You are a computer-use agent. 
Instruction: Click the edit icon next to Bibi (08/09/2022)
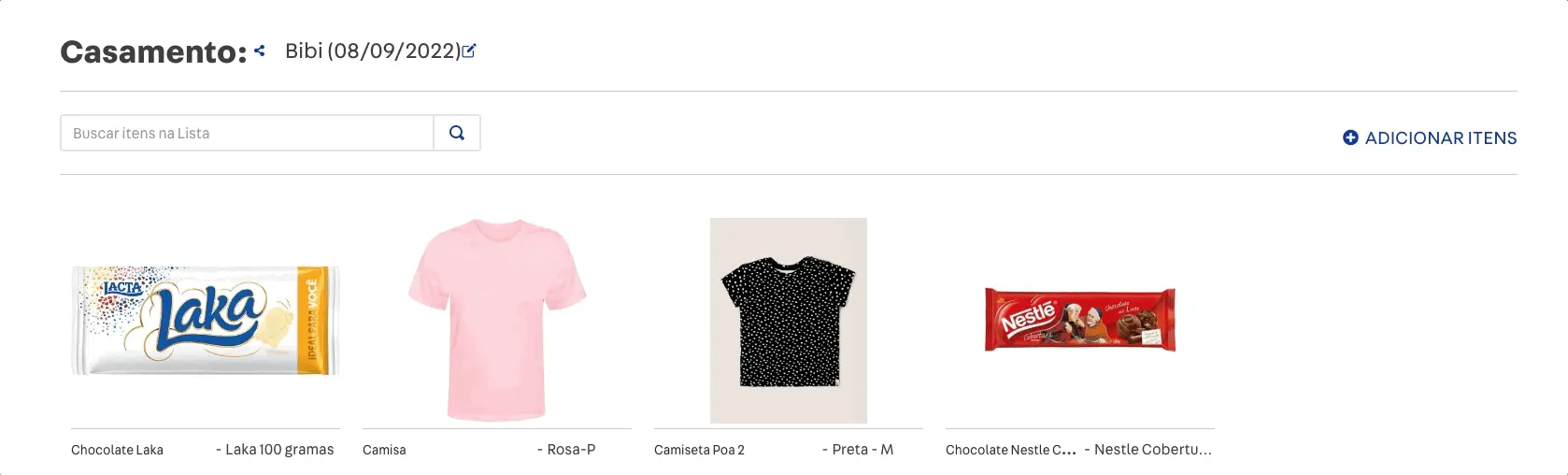469,51
